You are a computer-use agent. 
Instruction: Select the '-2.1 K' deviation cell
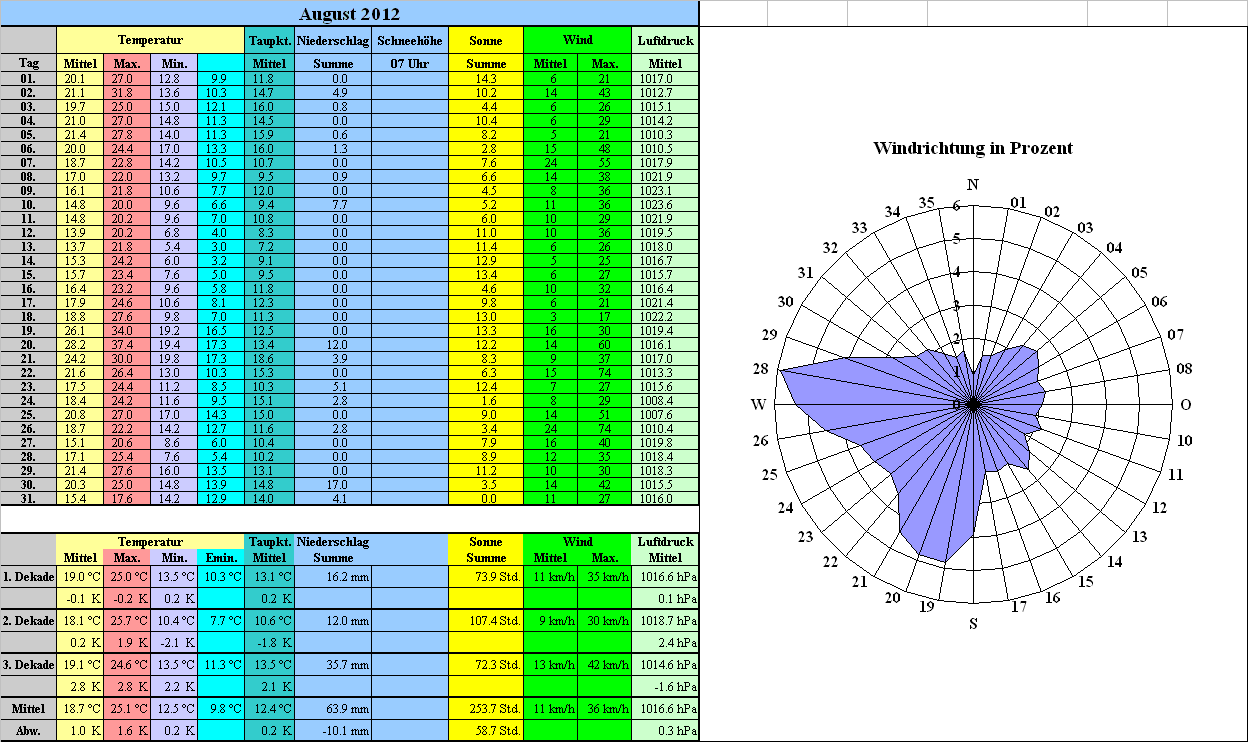point(174,642)
